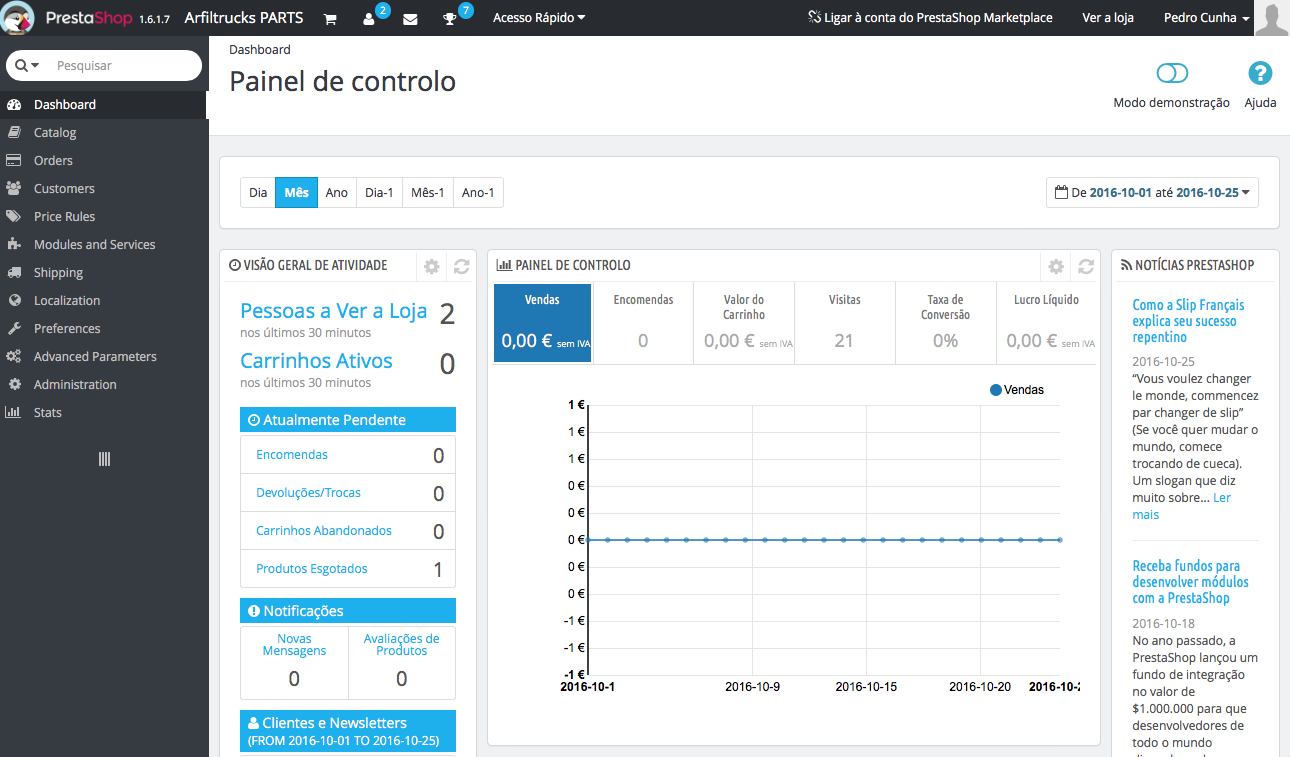
Task: Open the Receba fundos para desenvolver módulos article
Action: 1190,582
